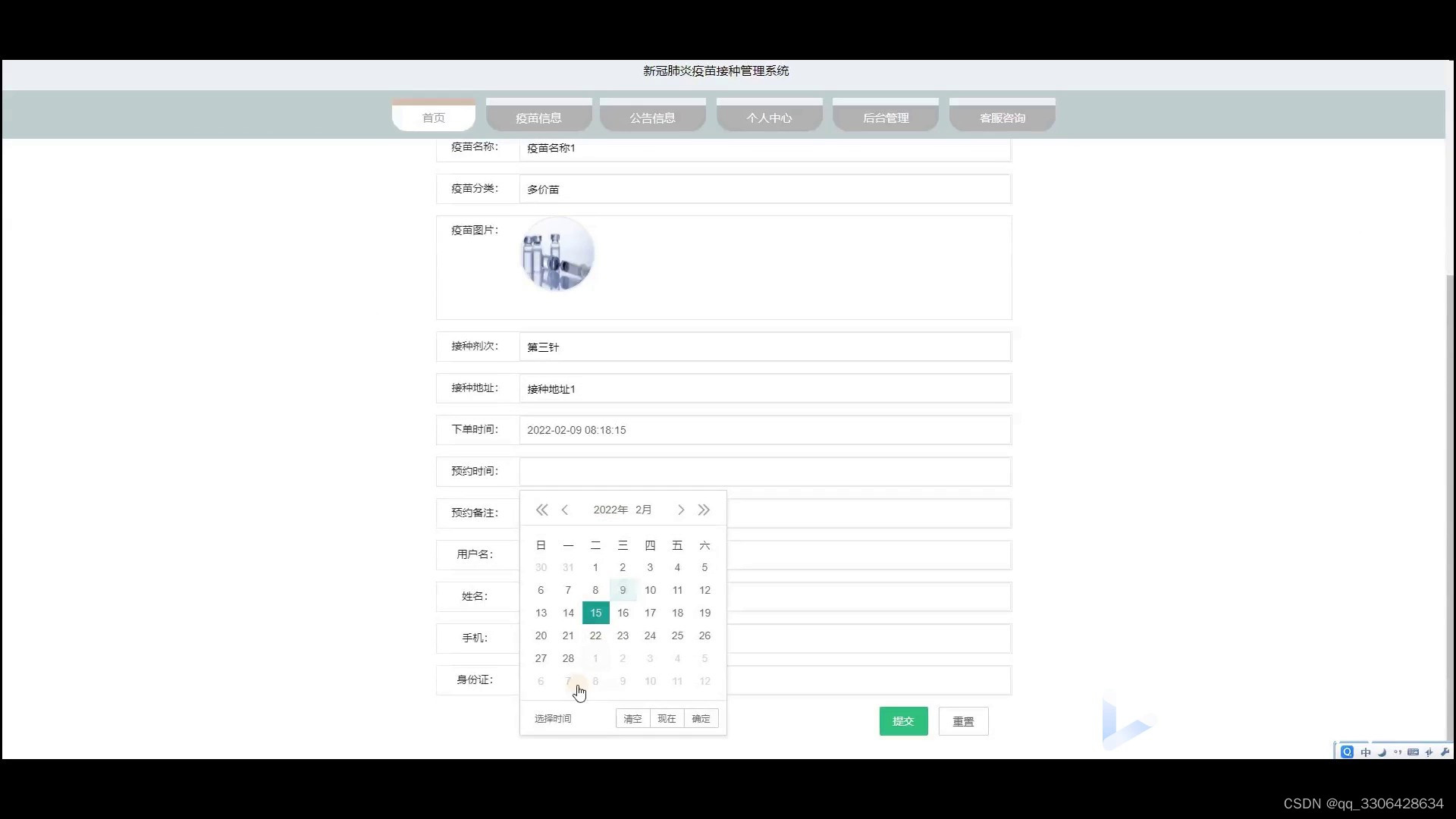The image size is (1456, 819).
Task: Select highlighted date 15 in calendar
Action: 595,613
